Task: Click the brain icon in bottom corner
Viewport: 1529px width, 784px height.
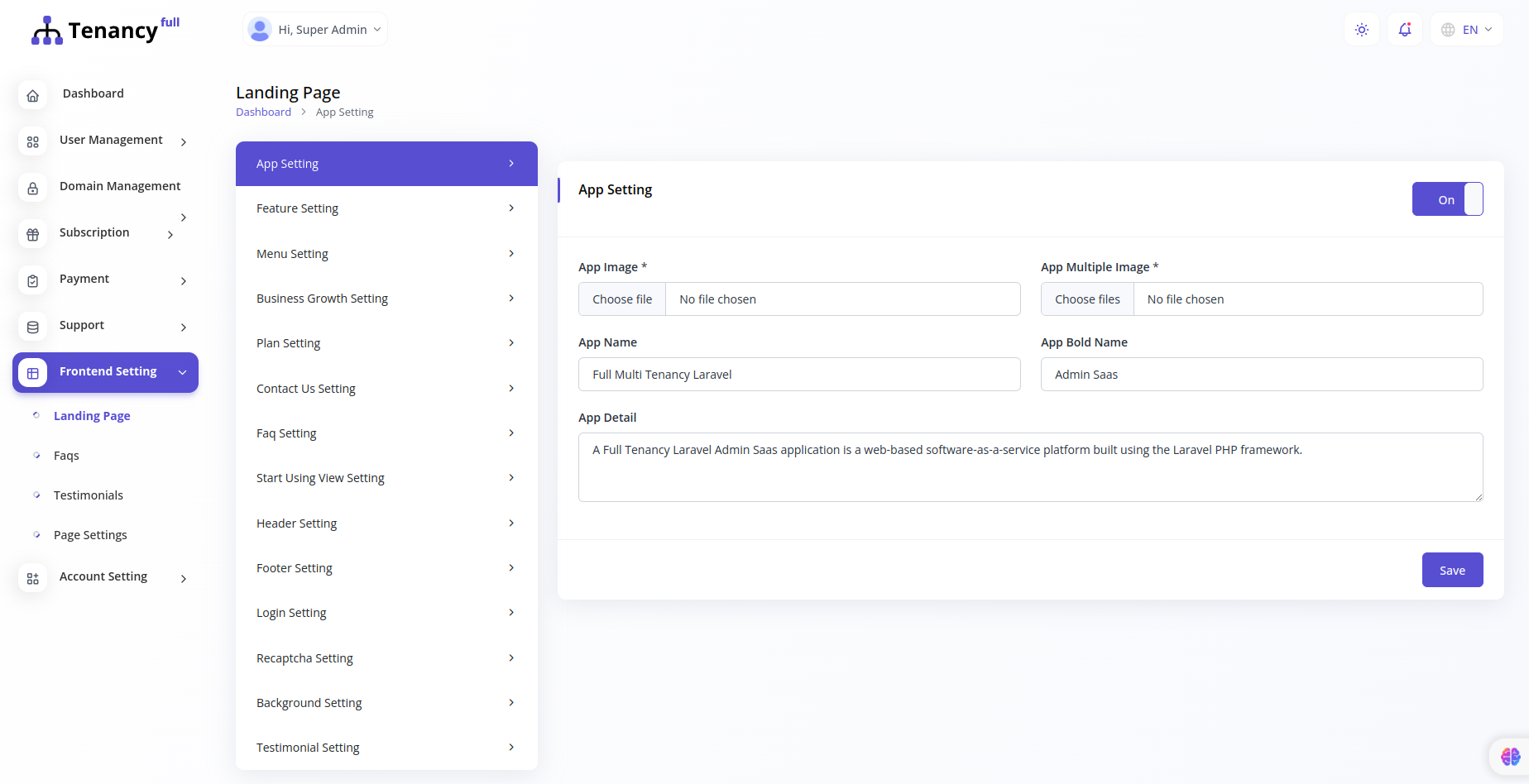Action: point(1510,756)
